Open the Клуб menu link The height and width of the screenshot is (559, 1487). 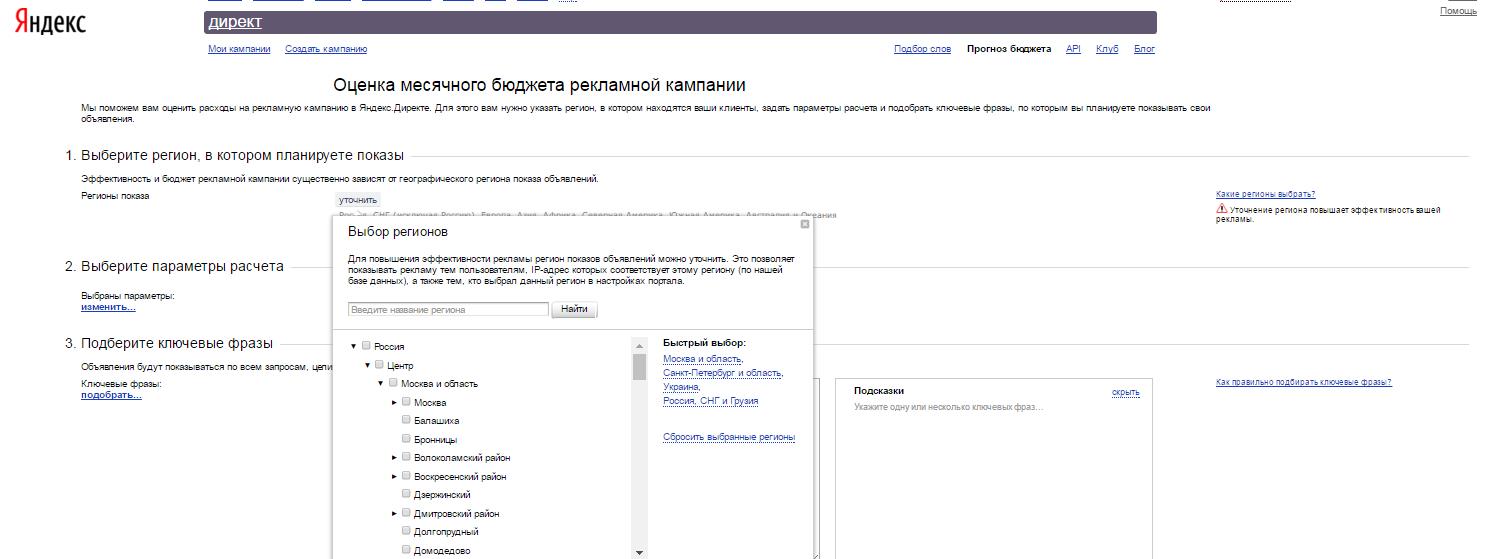coord(1107,49)
